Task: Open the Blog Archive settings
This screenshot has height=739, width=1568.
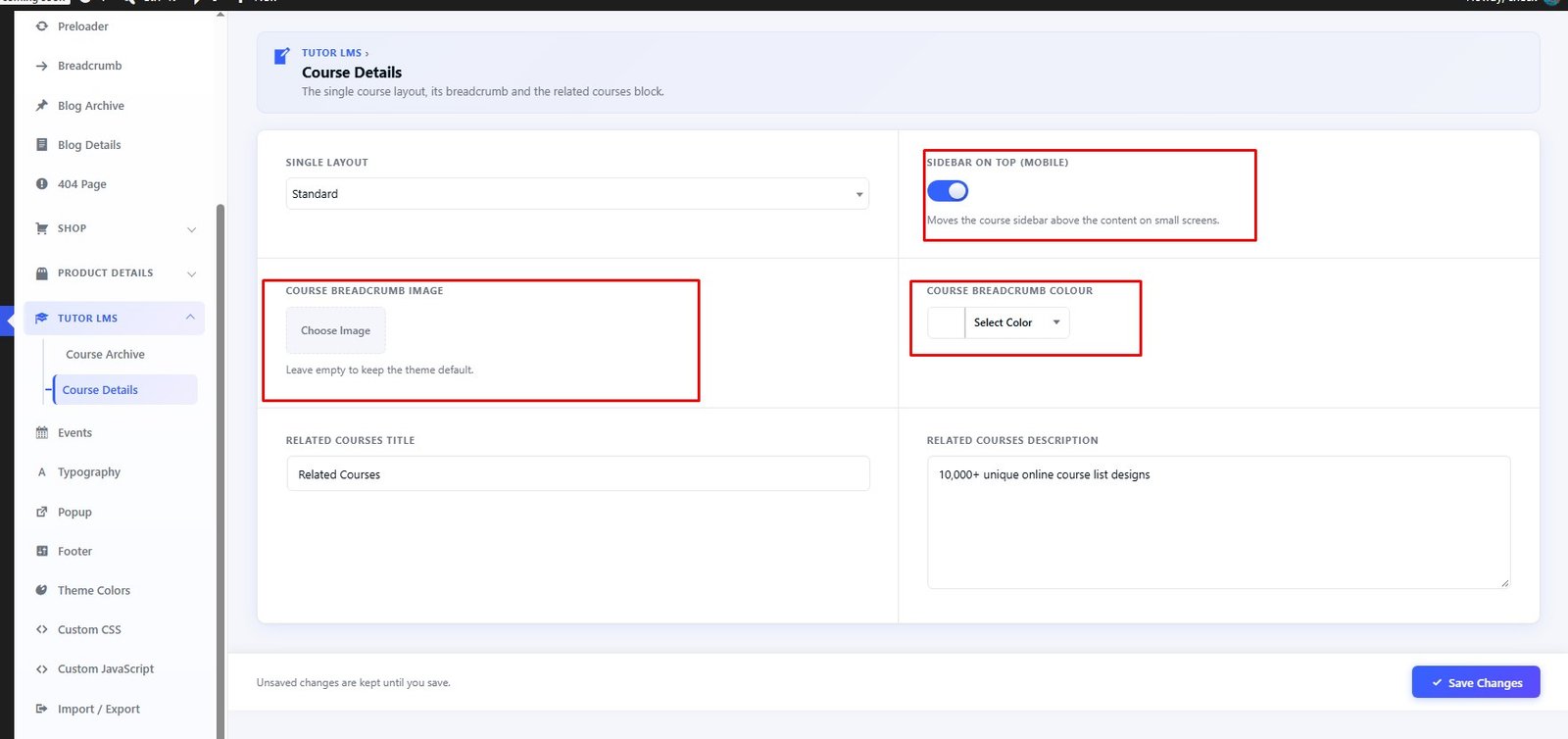Action: point(91,106)
